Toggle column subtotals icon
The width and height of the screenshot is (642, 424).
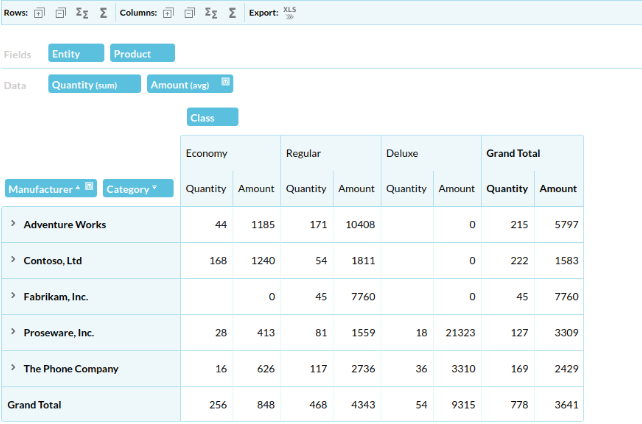point(211,13)
